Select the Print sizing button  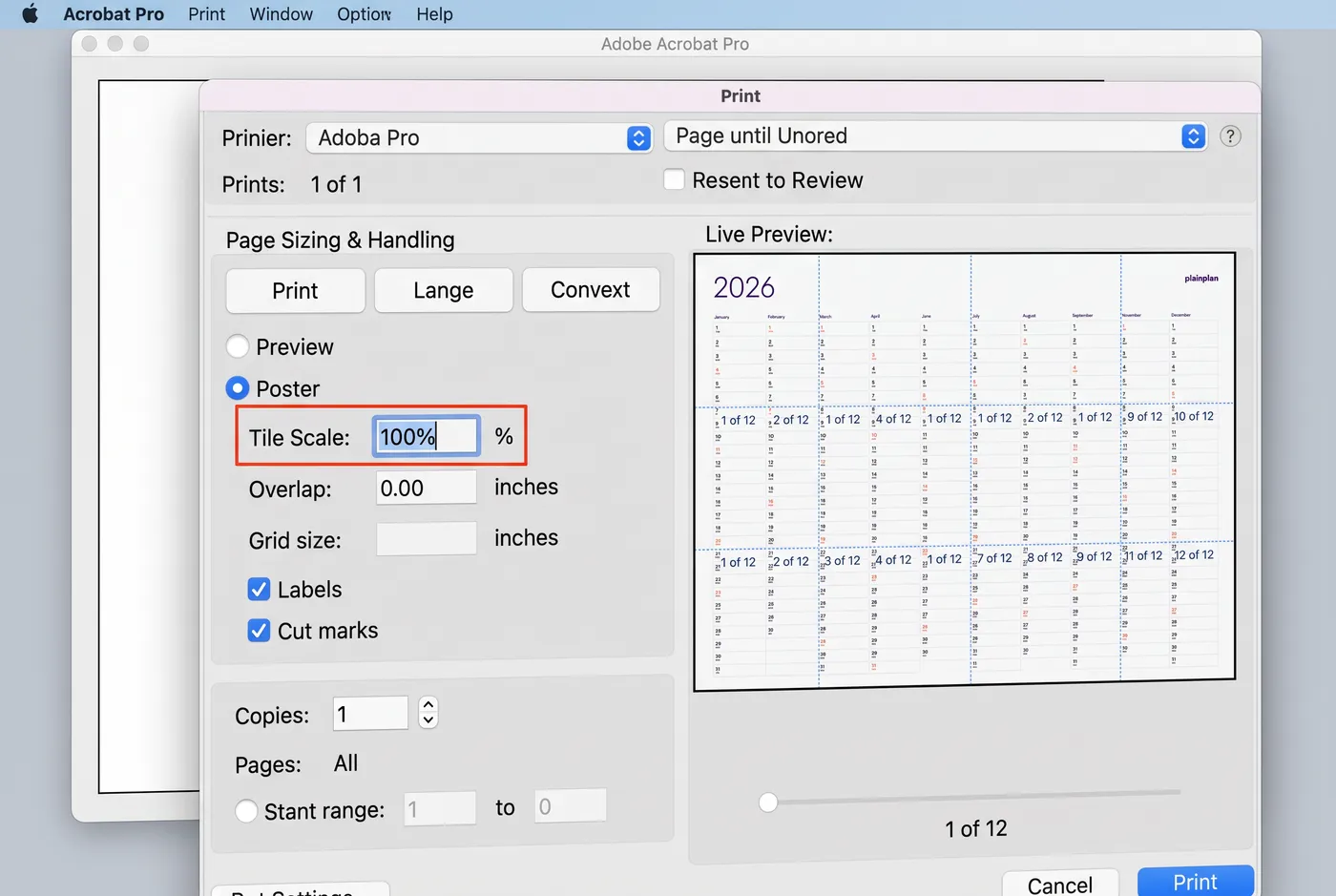click(295, 290)
